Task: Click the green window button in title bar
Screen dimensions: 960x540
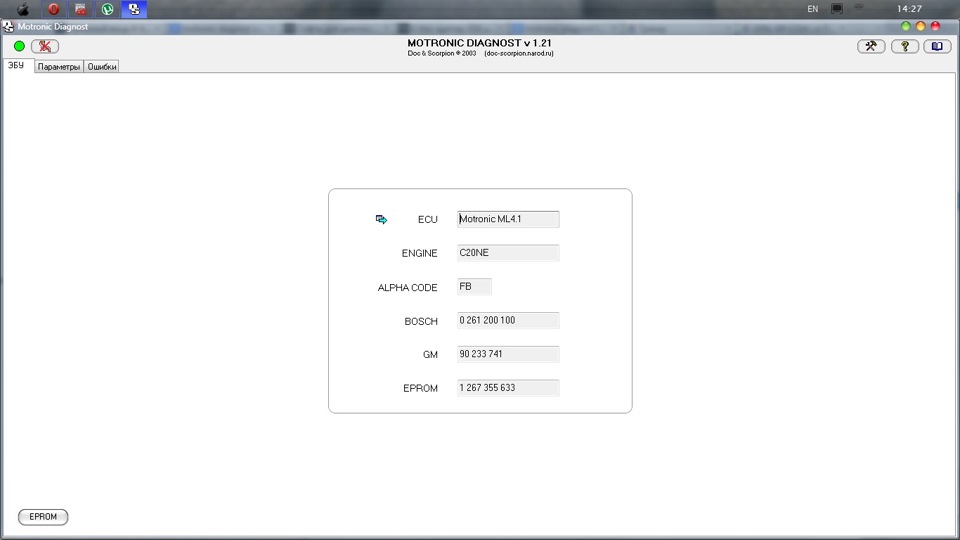Action: coord(906,26)
